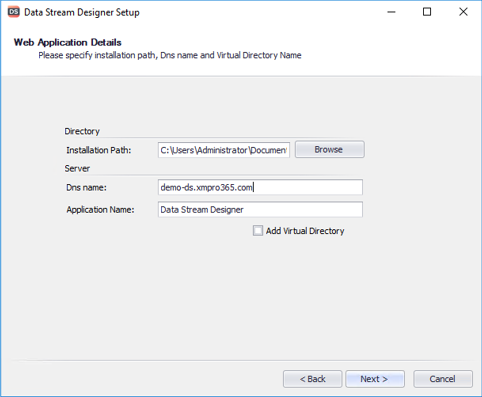Proceed with the Next button
Screen dimensions: 482x397
[375, 379]
